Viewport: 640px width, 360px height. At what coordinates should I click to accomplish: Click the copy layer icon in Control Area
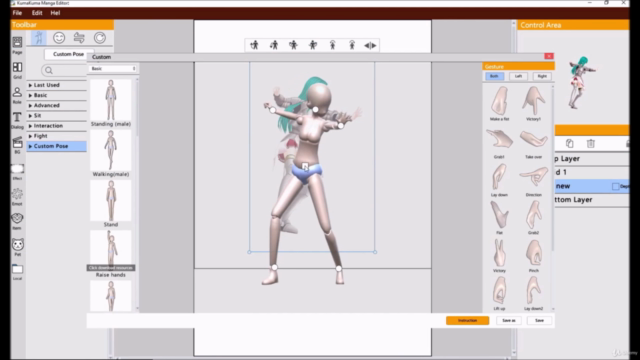[x=569, y=143]
